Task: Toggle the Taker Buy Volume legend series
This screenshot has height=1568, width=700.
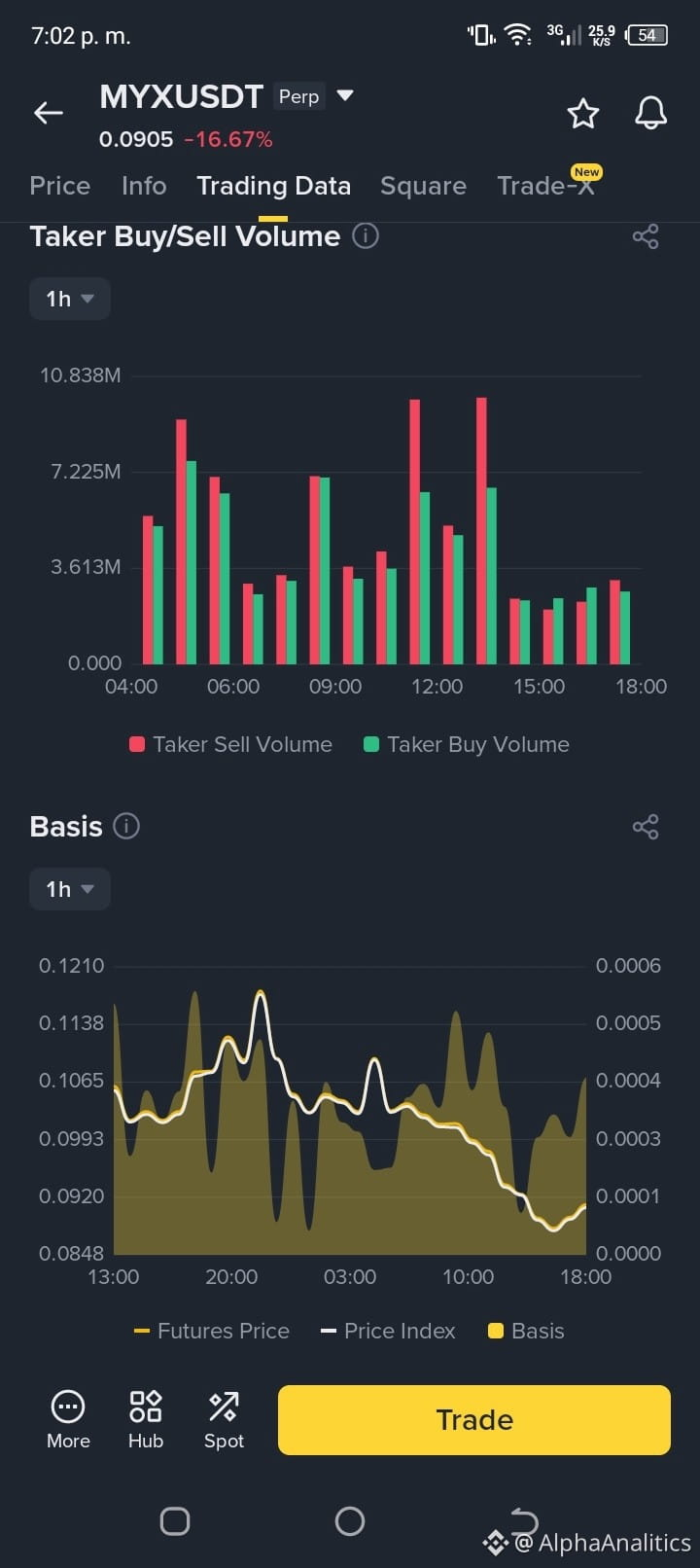Action: click(467, 744)
